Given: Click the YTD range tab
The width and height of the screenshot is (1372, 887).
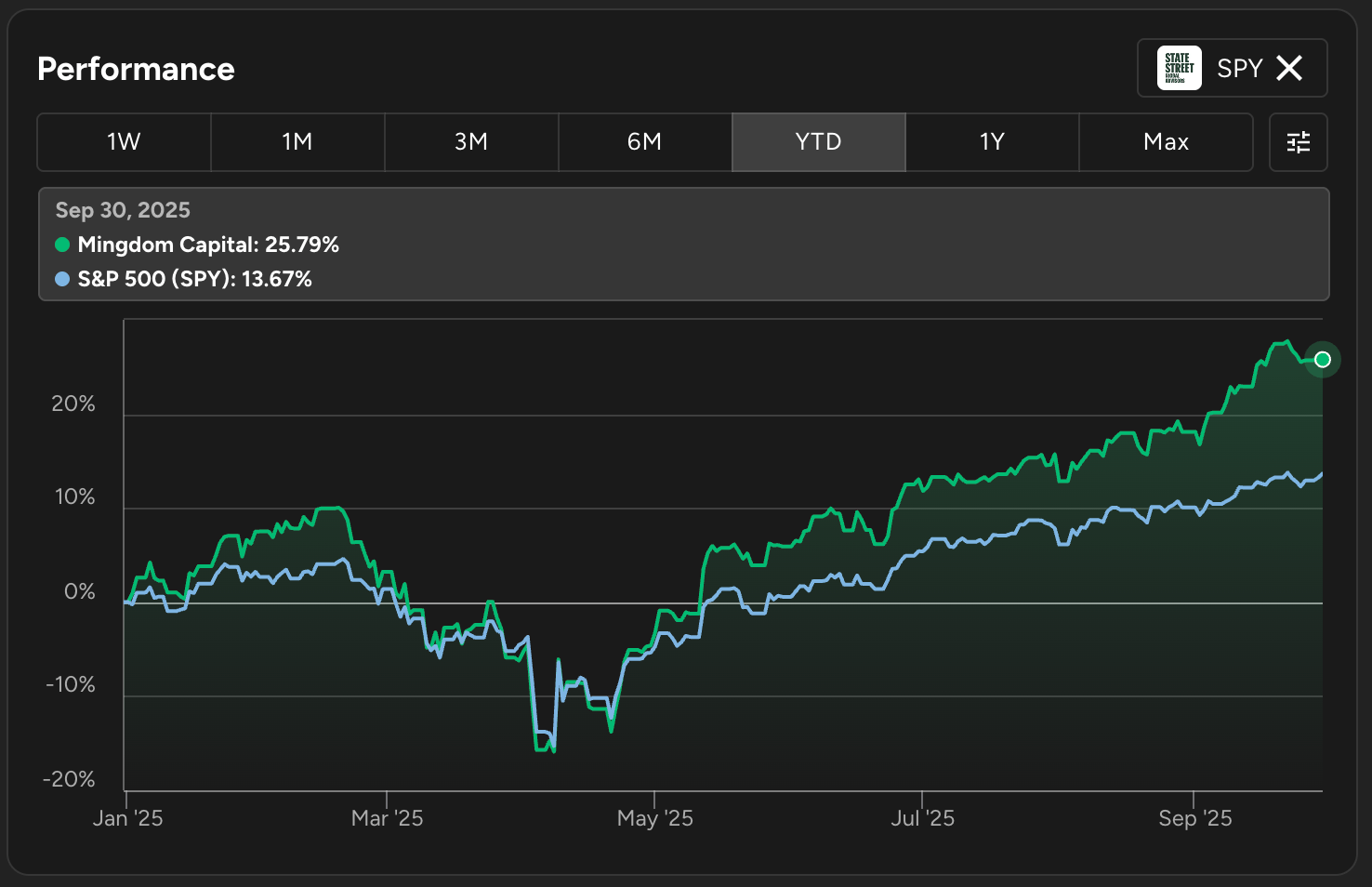Looking at the screenshot, I should pyautogui.click(x=818, y=142).
